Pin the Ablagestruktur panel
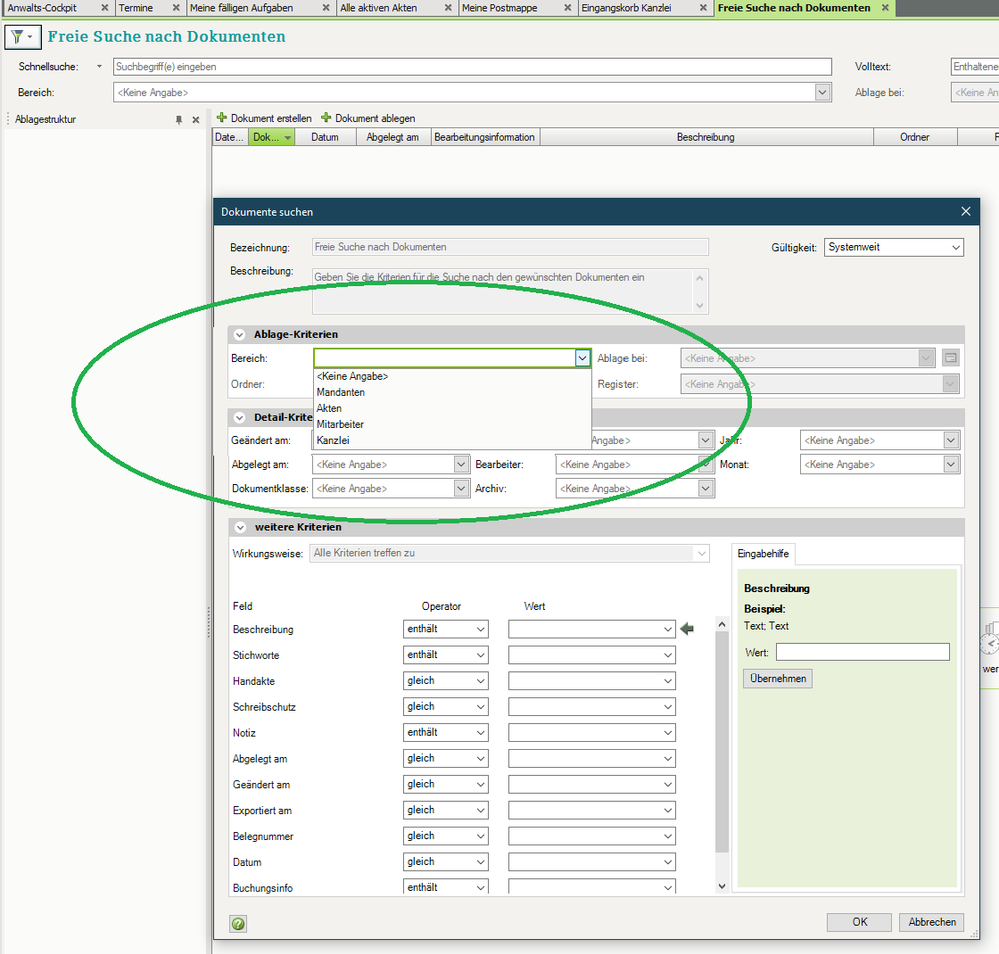This screenshot has width=999, height=954. pyautogui.click(x=179, y=120)
